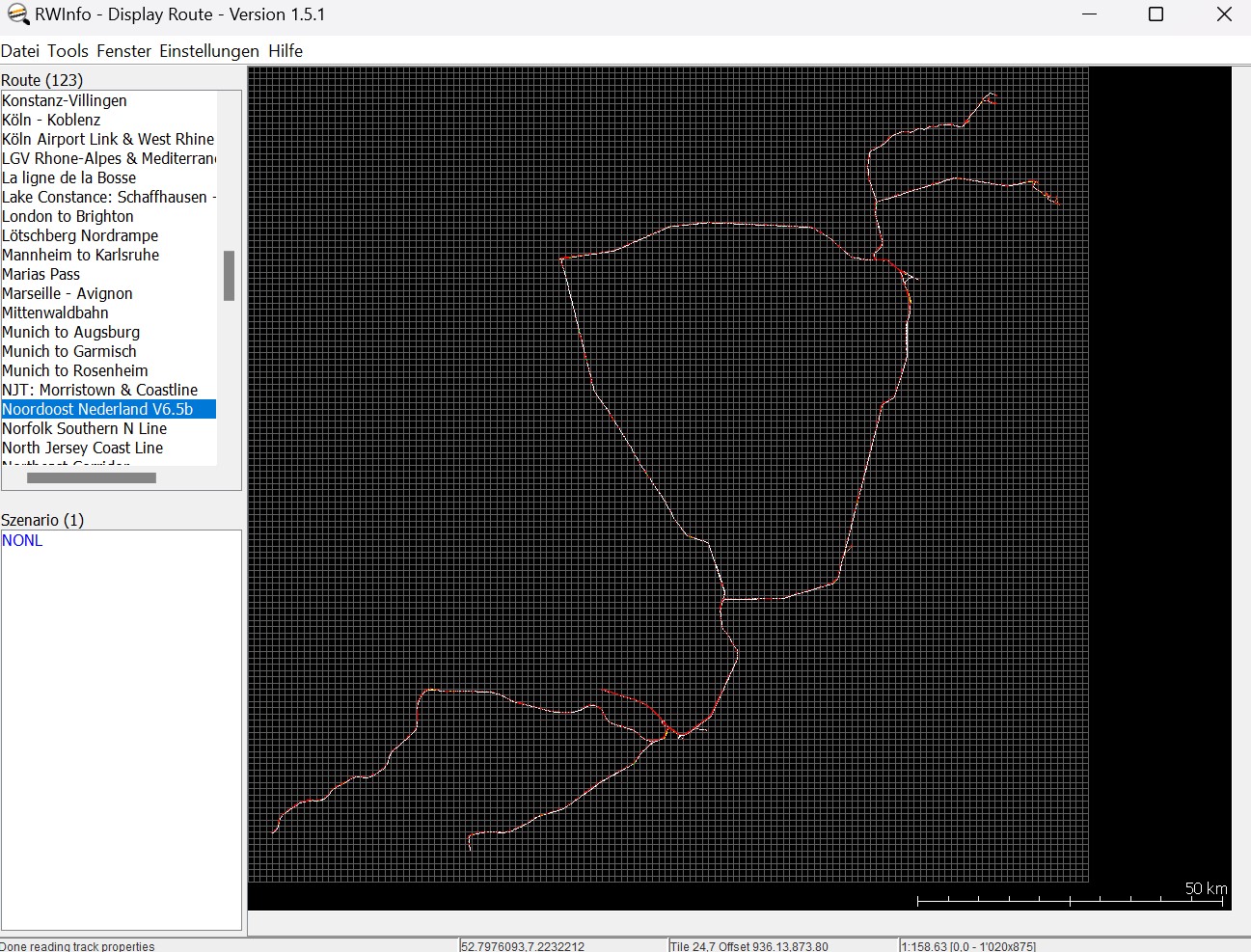
Task: Select the Konstanz-Villingen route
Action: (x=65, y=100)
